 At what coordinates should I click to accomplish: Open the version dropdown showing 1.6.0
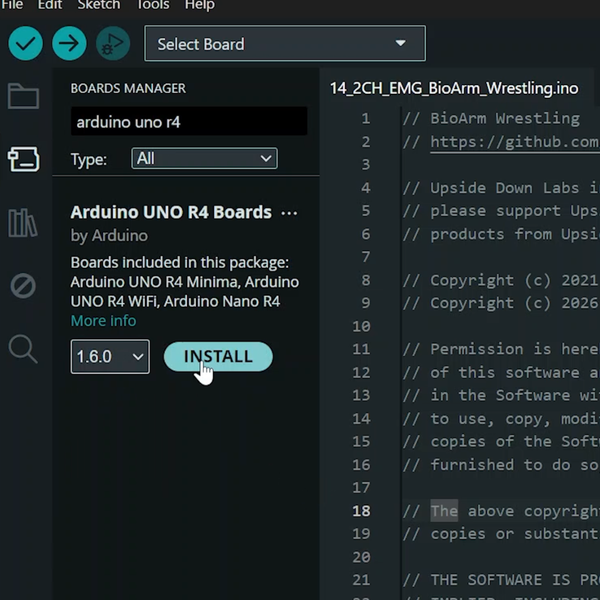[x=110, y=357]
